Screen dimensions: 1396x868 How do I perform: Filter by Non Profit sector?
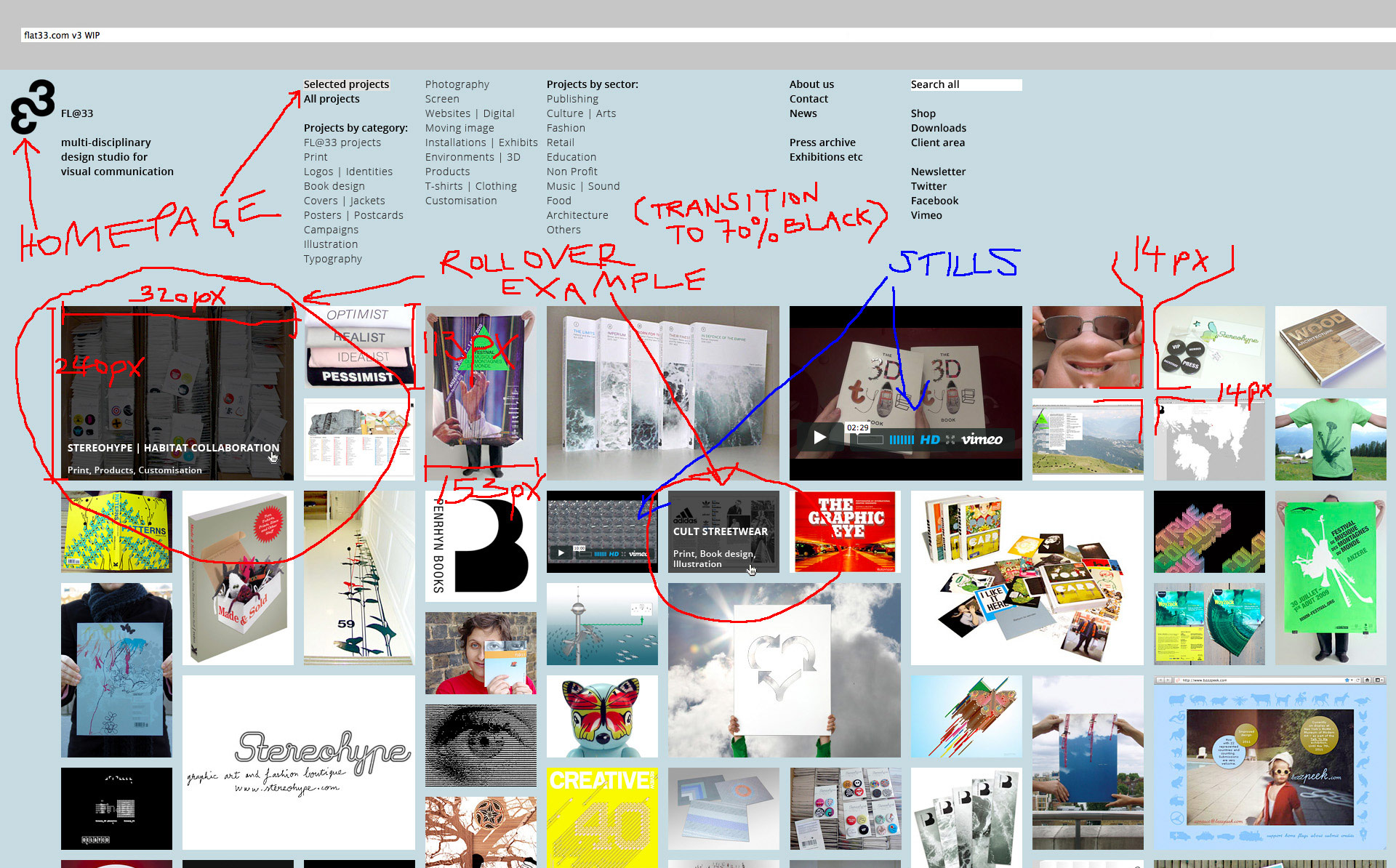[x=572, y=172]
